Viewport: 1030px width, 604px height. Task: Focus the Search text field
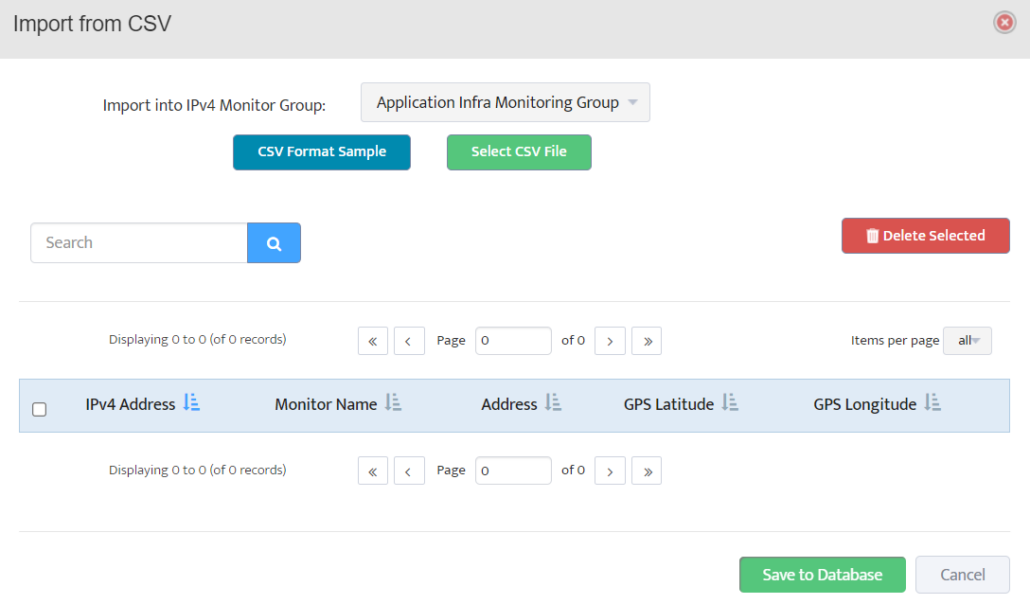[x=139, y=243]
